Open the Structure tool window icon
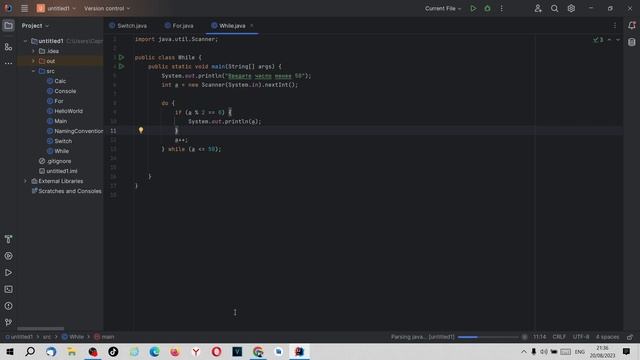Viewport: 640px width, 360px height. coord(8,47)
